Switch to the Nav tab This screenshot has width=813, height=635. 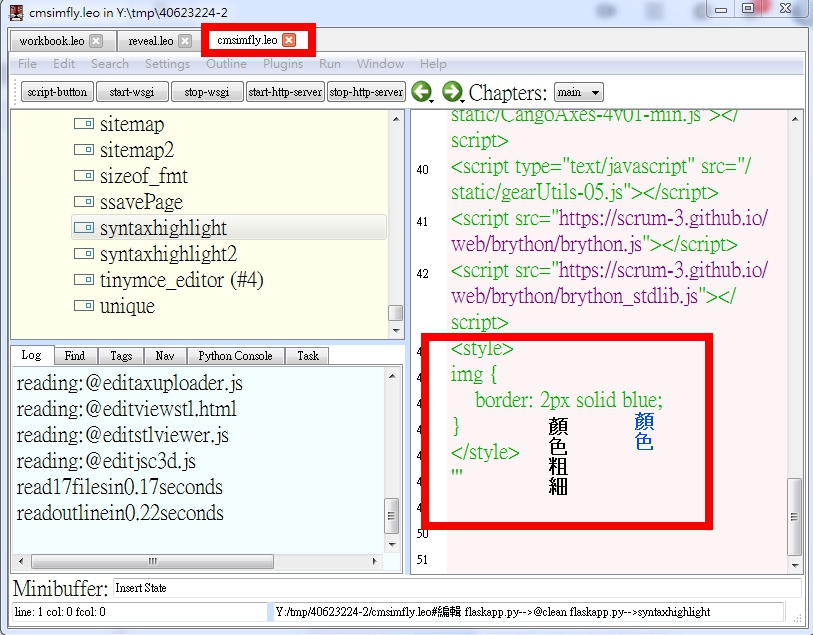[164, 356]
